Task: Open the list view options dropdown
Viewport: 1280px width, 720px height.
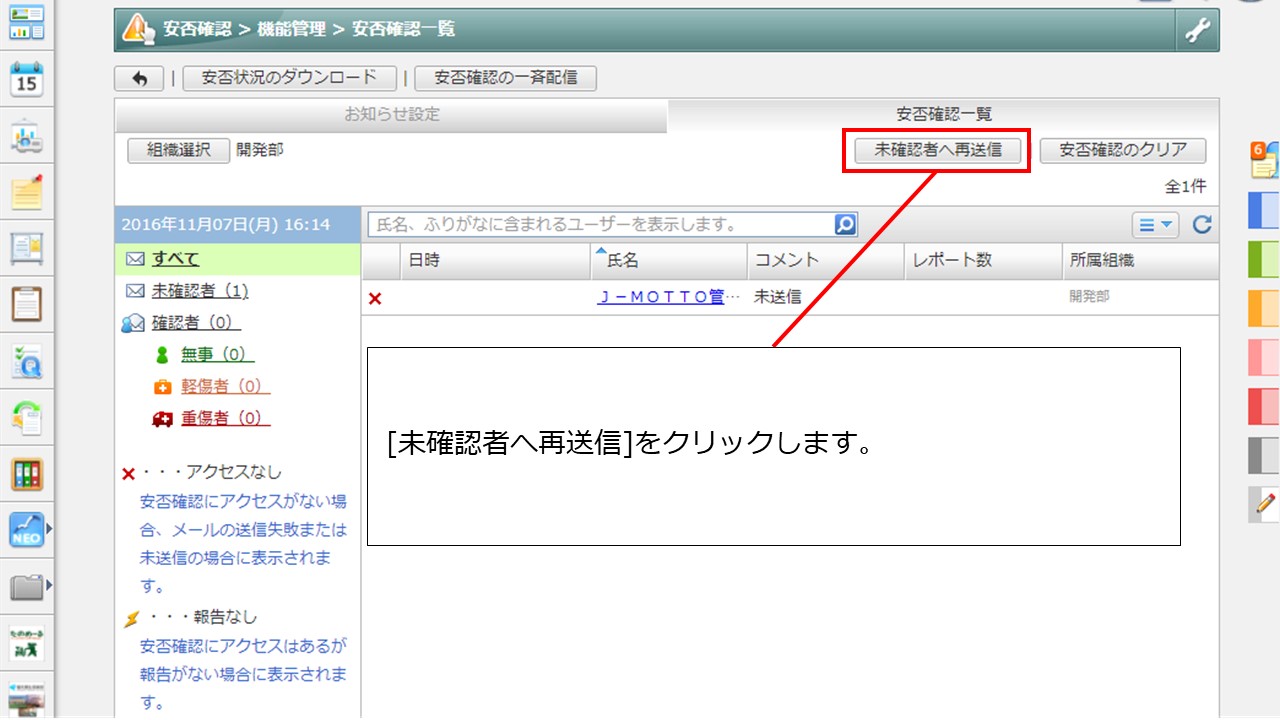Action: (1155, 225)
